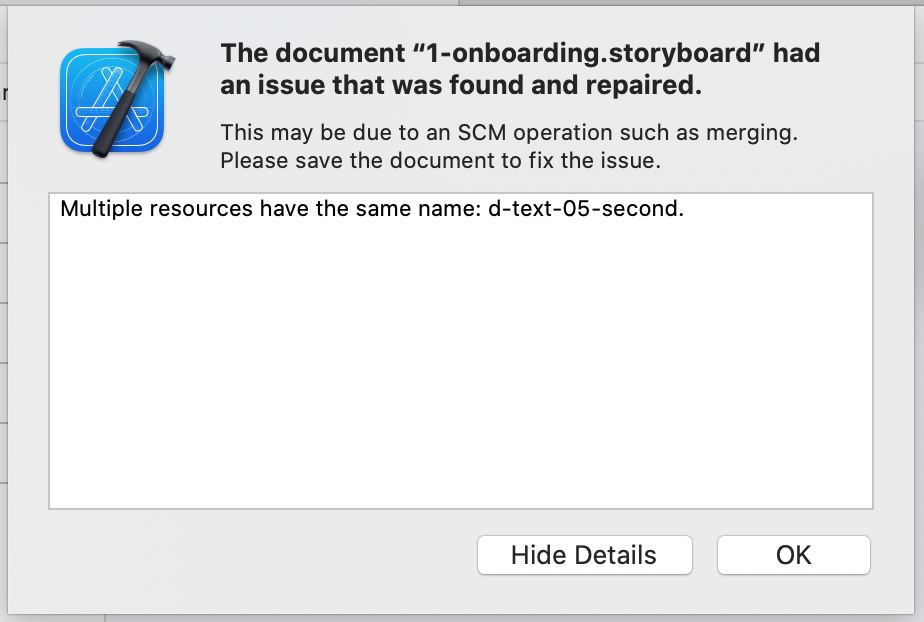This screenshot has width=924, height=622.
Task: Click inside the details text box
Action: [461, 350]
